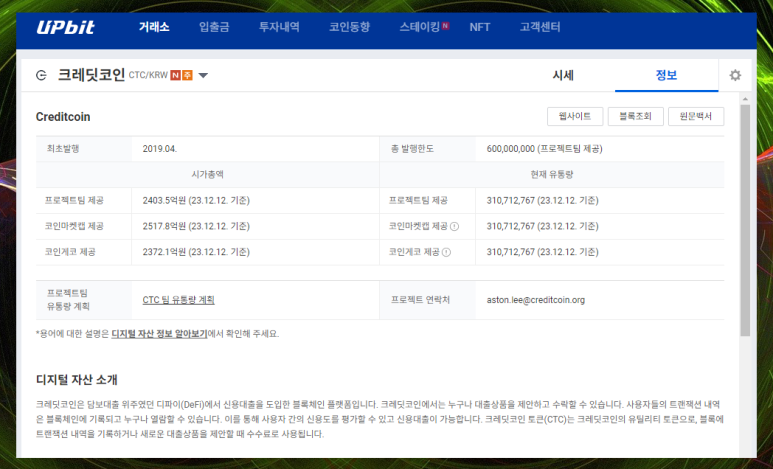The height and width of the screenshot is (469, 773).
Task: Click the circular back icon beside 크레딧코인
Action: (41, 75)
